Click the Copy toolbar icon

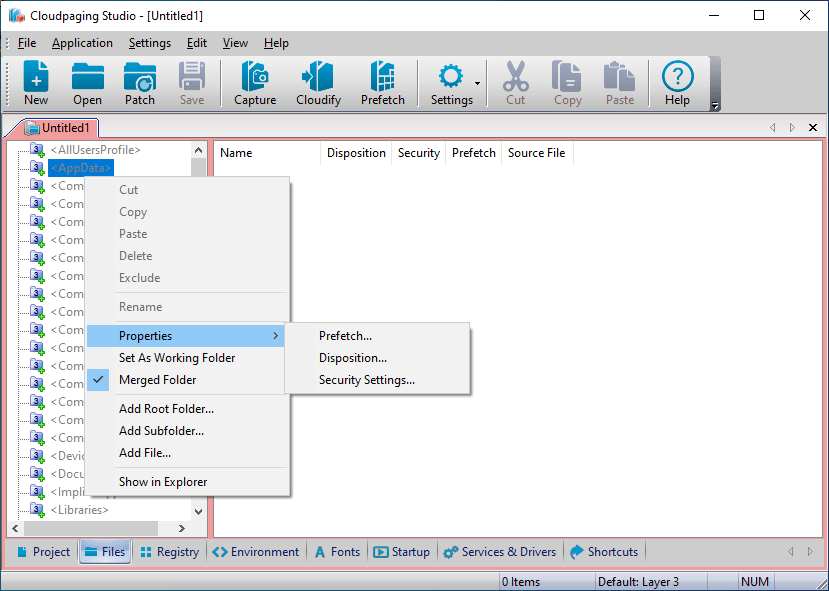pos(567,84)
